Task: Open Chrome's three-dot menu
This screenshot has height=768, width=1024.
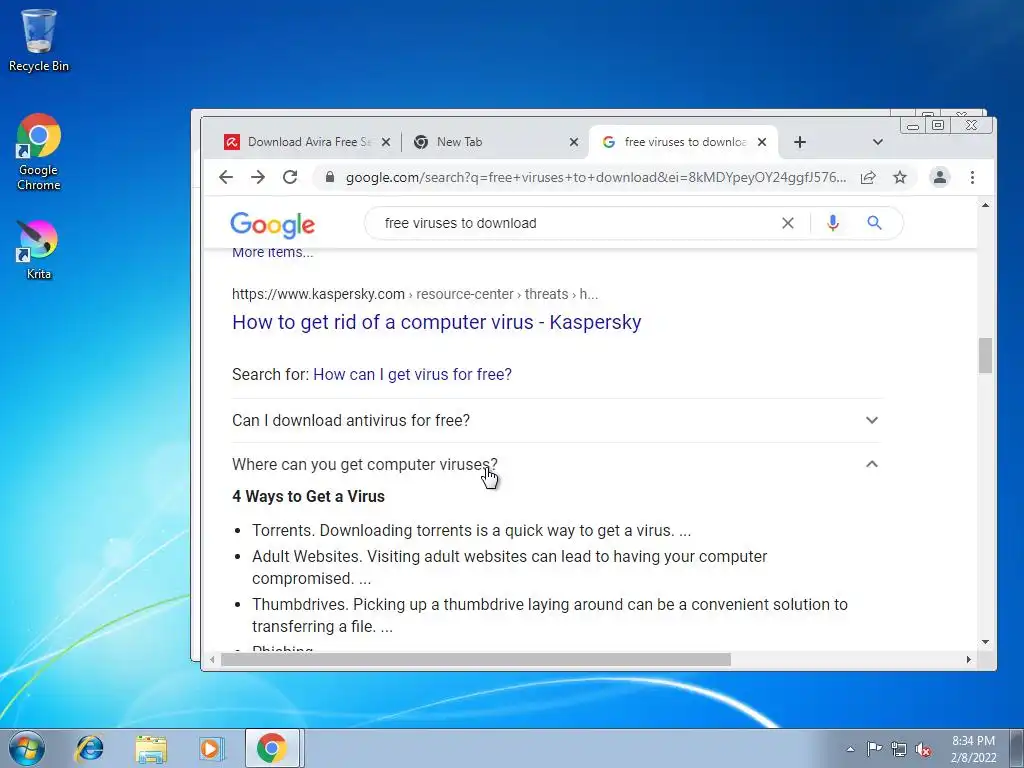Action: (x=972, y=177)
